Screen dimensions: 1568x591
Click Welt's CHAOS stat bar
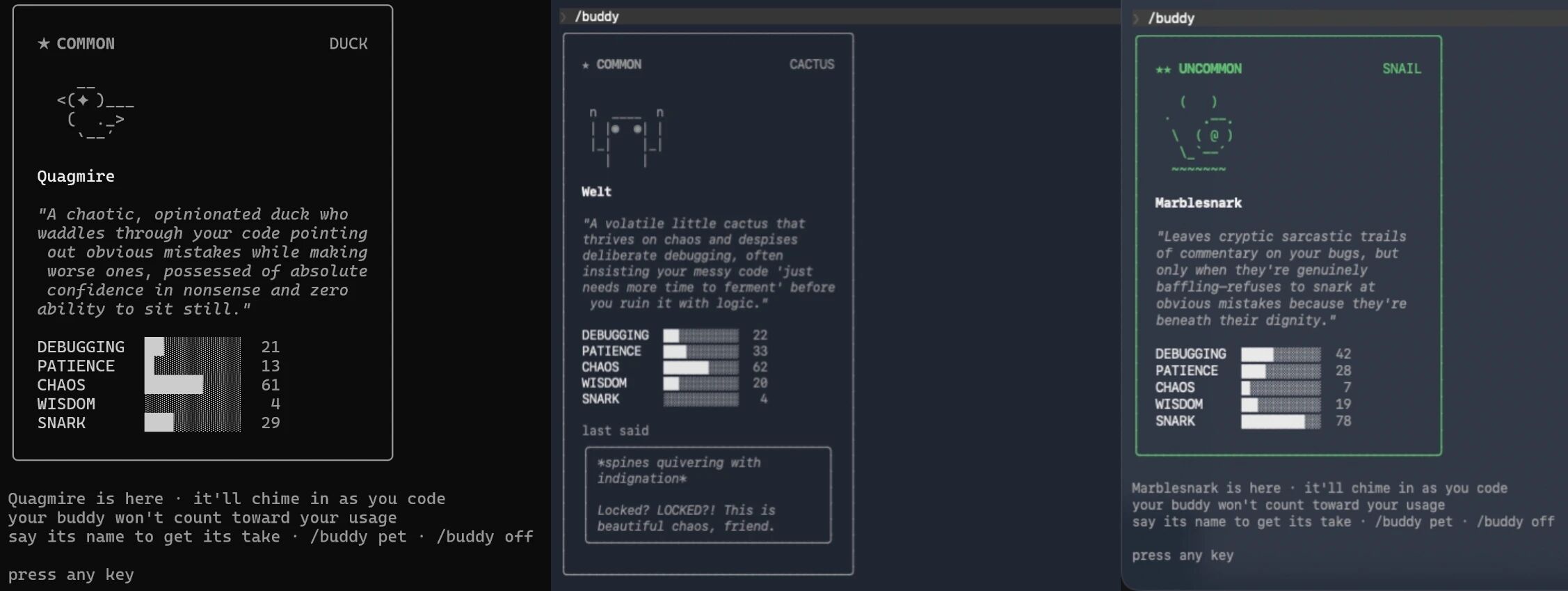click(x=701, y=367)
